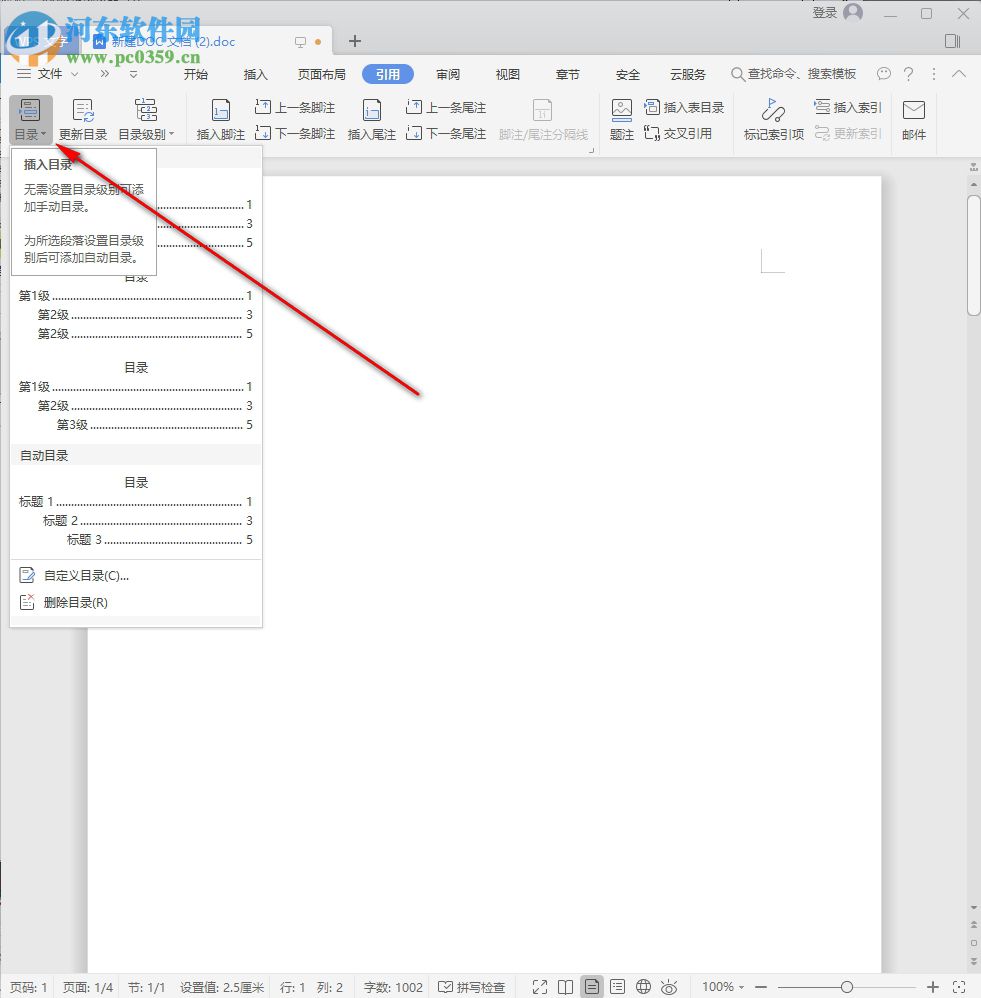Switch to outline view icon

(617, 987)
